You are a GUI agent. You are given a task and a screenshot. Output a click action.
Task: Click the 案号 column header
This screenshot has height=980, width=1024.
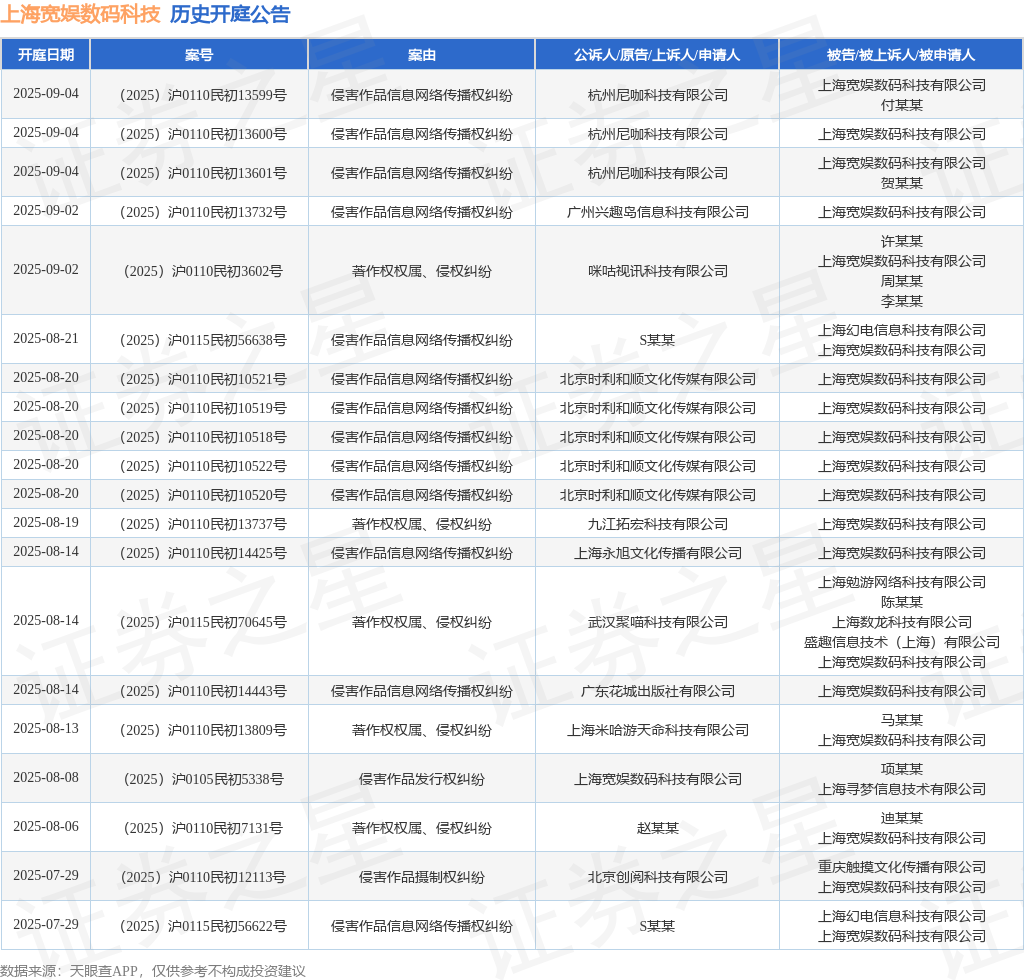tap(199, 55)
